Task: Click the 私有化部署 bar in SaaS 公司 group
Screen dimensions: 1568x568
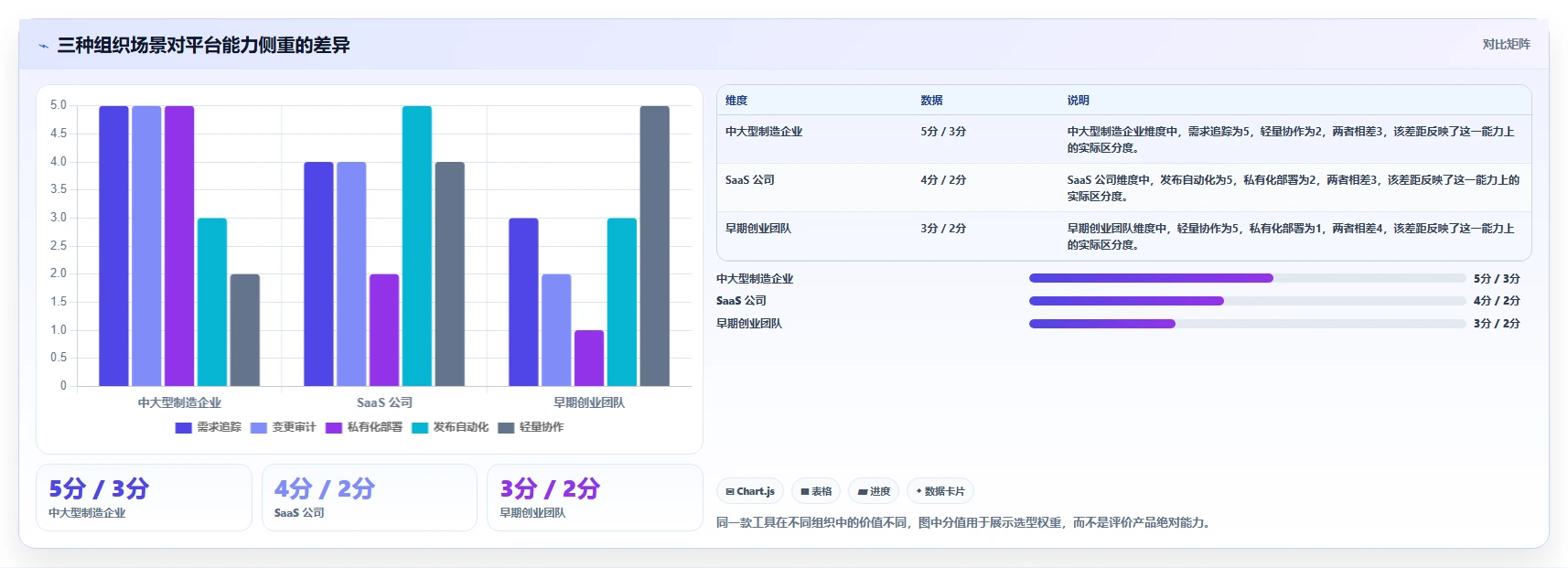Action: click(384, 330)
